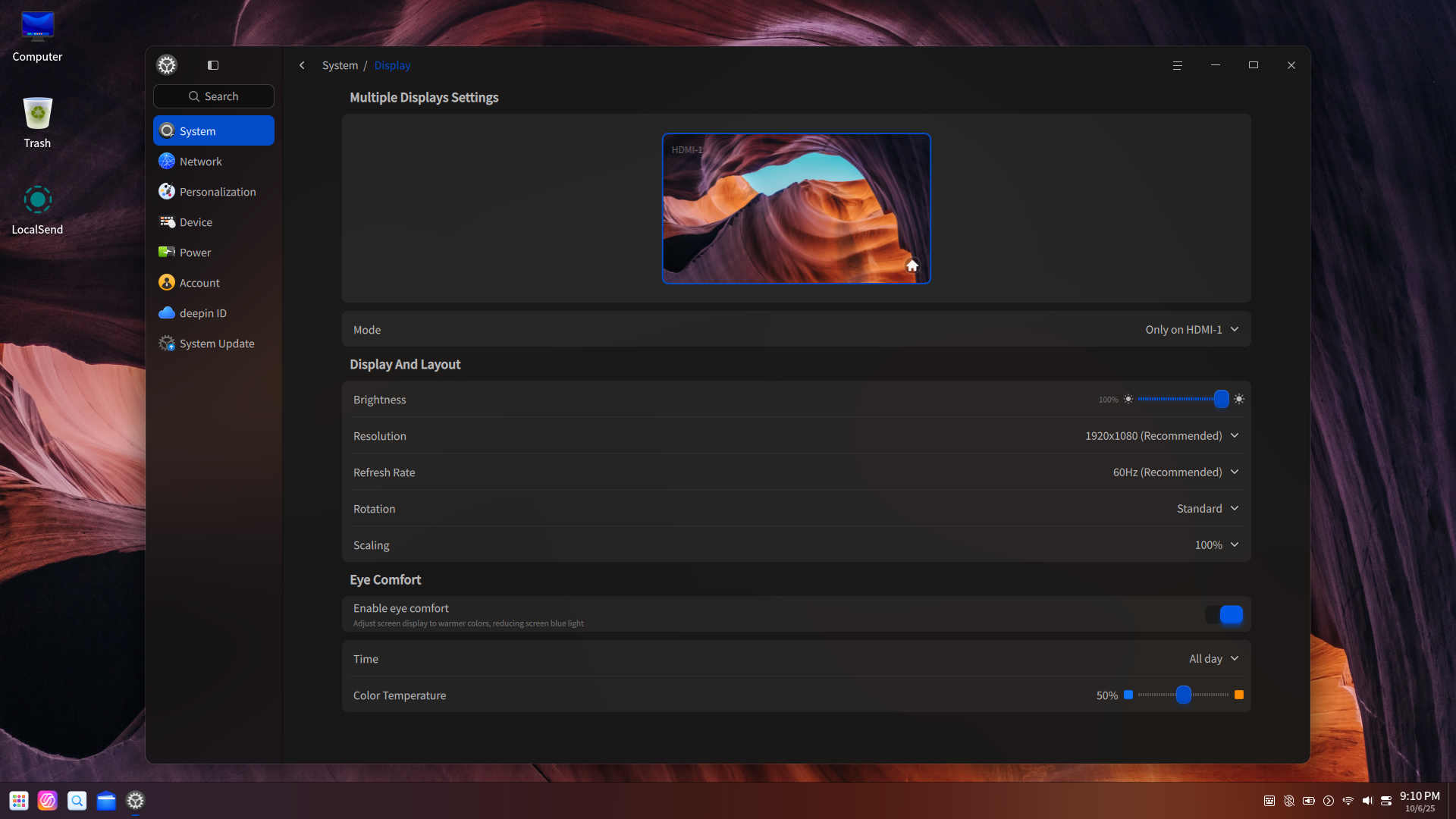
Task: Expand the Mode dropdown showing Only on HDMI-1
Action: (x=1191, y=330)
